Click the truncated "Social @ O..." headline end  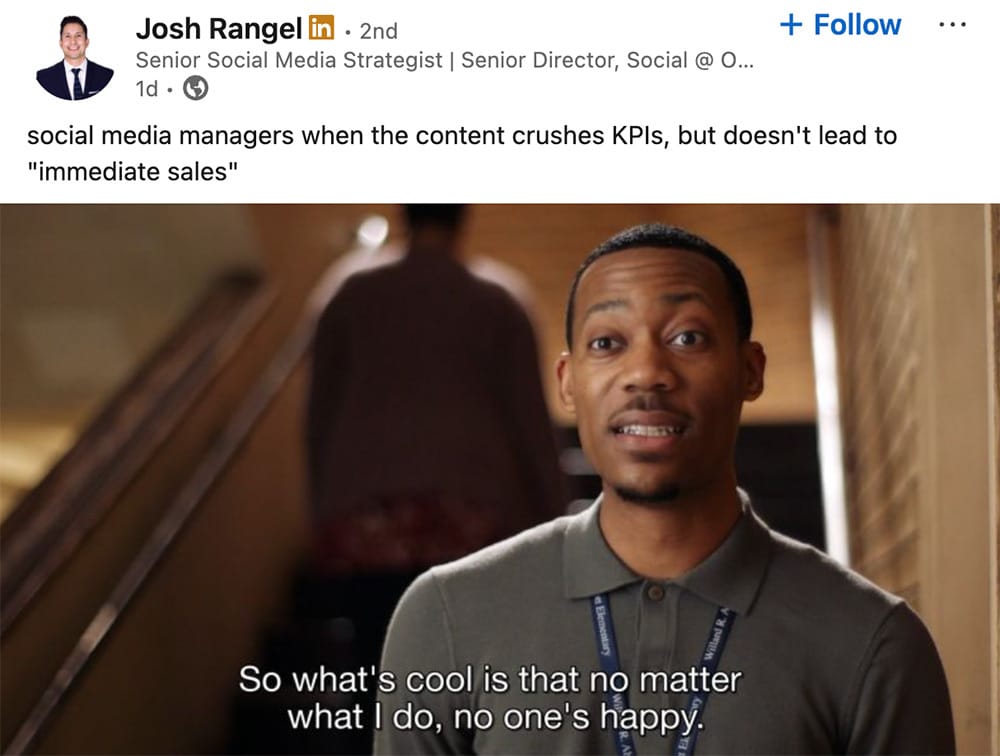(x=690, y=60)
